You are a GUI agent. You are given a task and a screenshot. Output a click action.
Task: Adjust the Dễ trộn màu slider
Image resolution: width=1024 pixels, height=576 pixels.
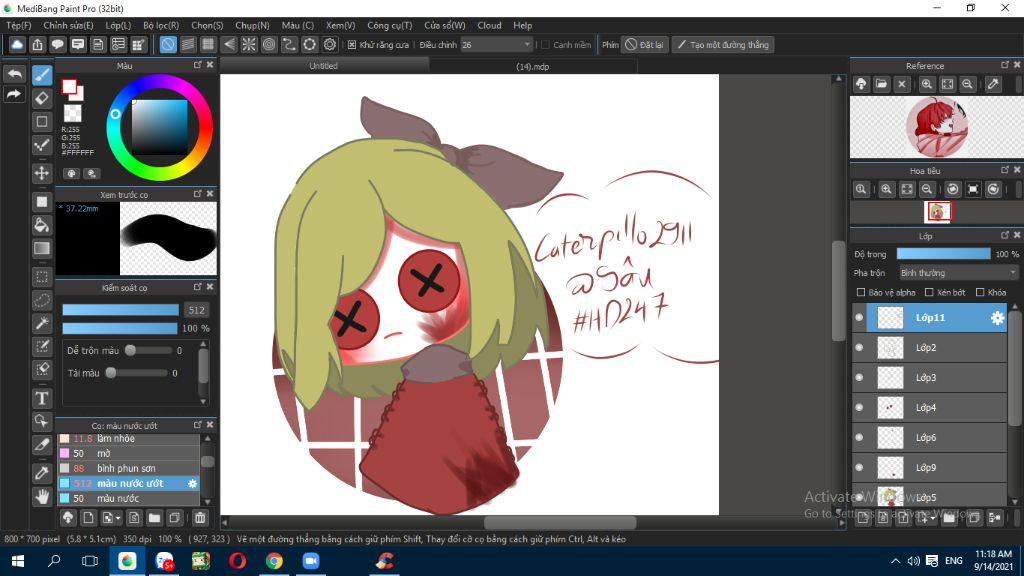(150, 351)
